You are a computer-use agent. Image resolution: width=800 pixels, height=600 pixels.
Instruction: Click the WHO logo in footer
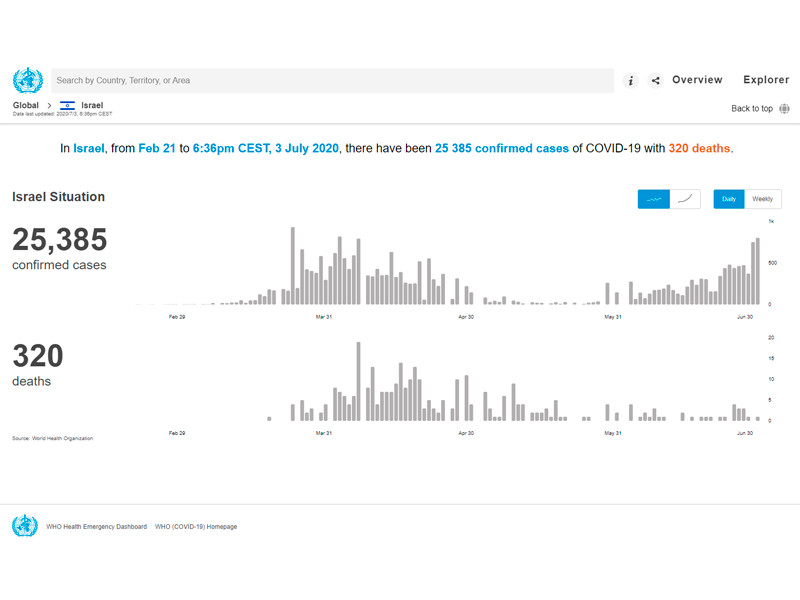pyautogui.click(x=25, y=526)
